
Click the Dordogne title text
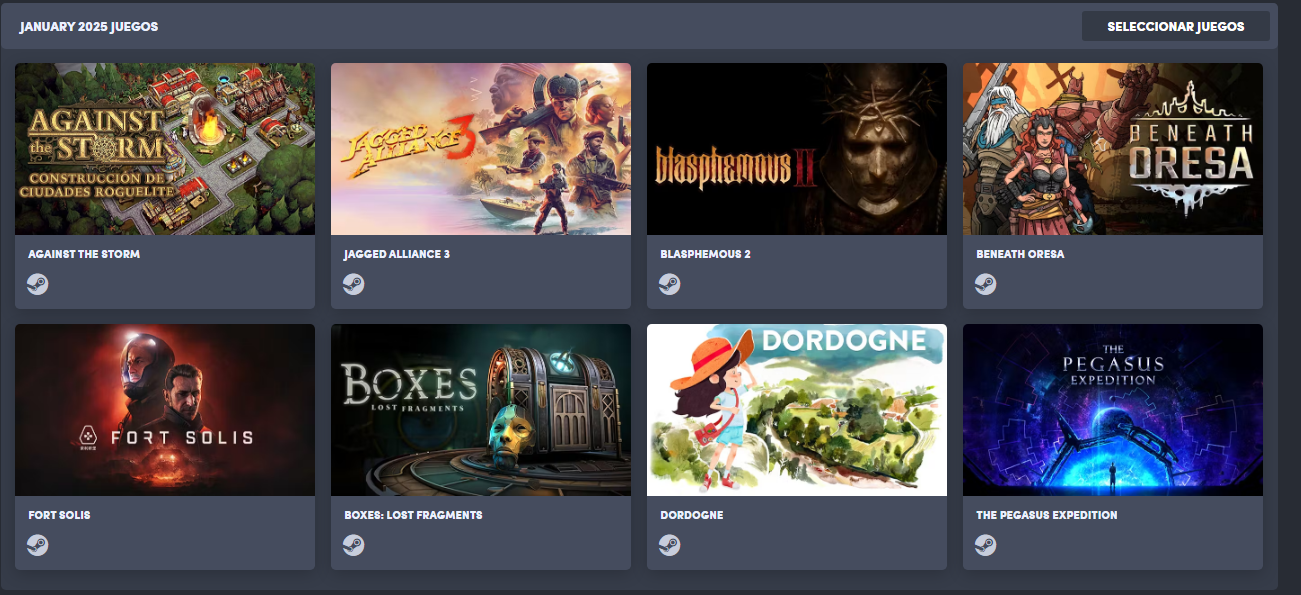[x=691, y=515]
